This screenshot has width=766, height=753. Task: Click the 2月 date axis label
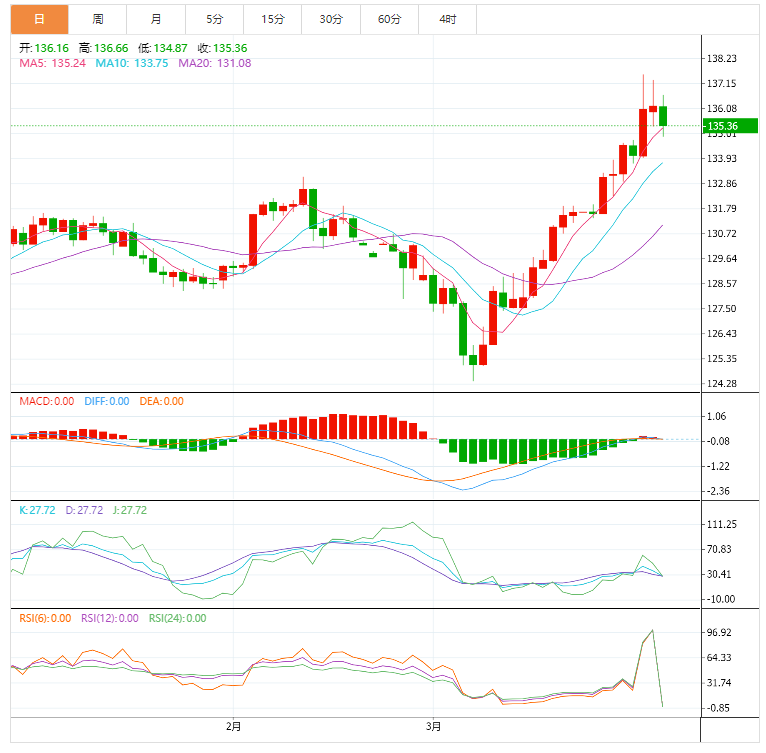[234, 727]
